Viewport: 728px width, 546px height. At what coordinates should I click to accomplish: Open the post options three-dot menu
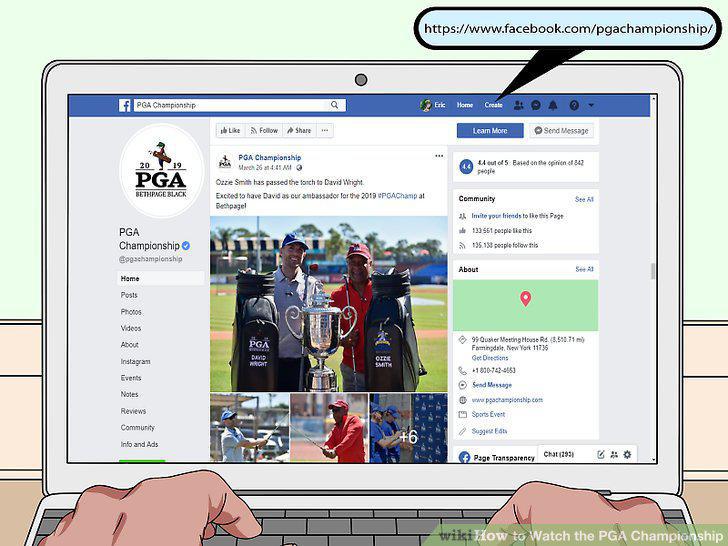point(439,156)
